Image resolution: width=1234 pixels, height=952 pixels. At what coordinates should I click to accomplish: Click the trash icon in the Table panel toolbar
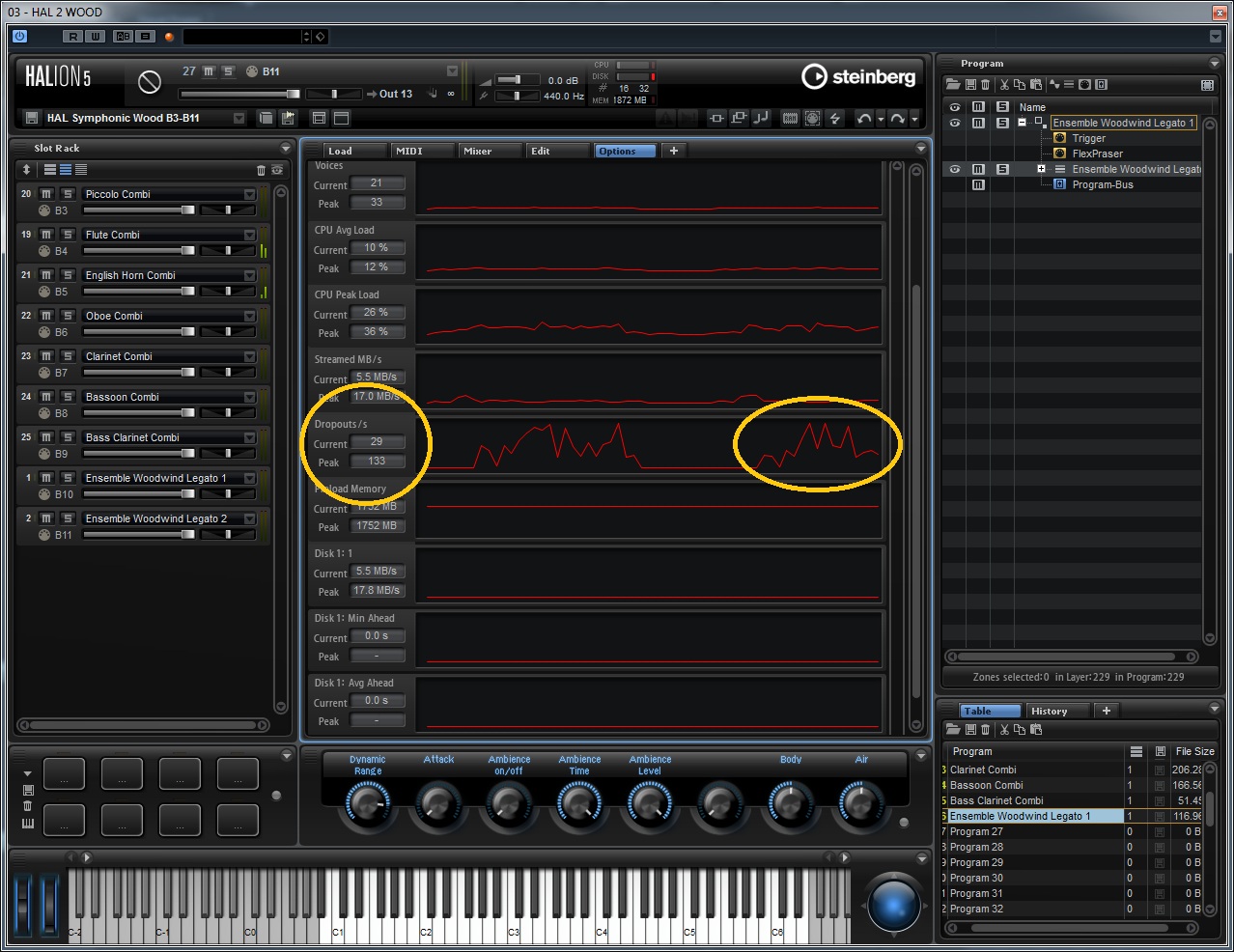click(x=985, y=730)
